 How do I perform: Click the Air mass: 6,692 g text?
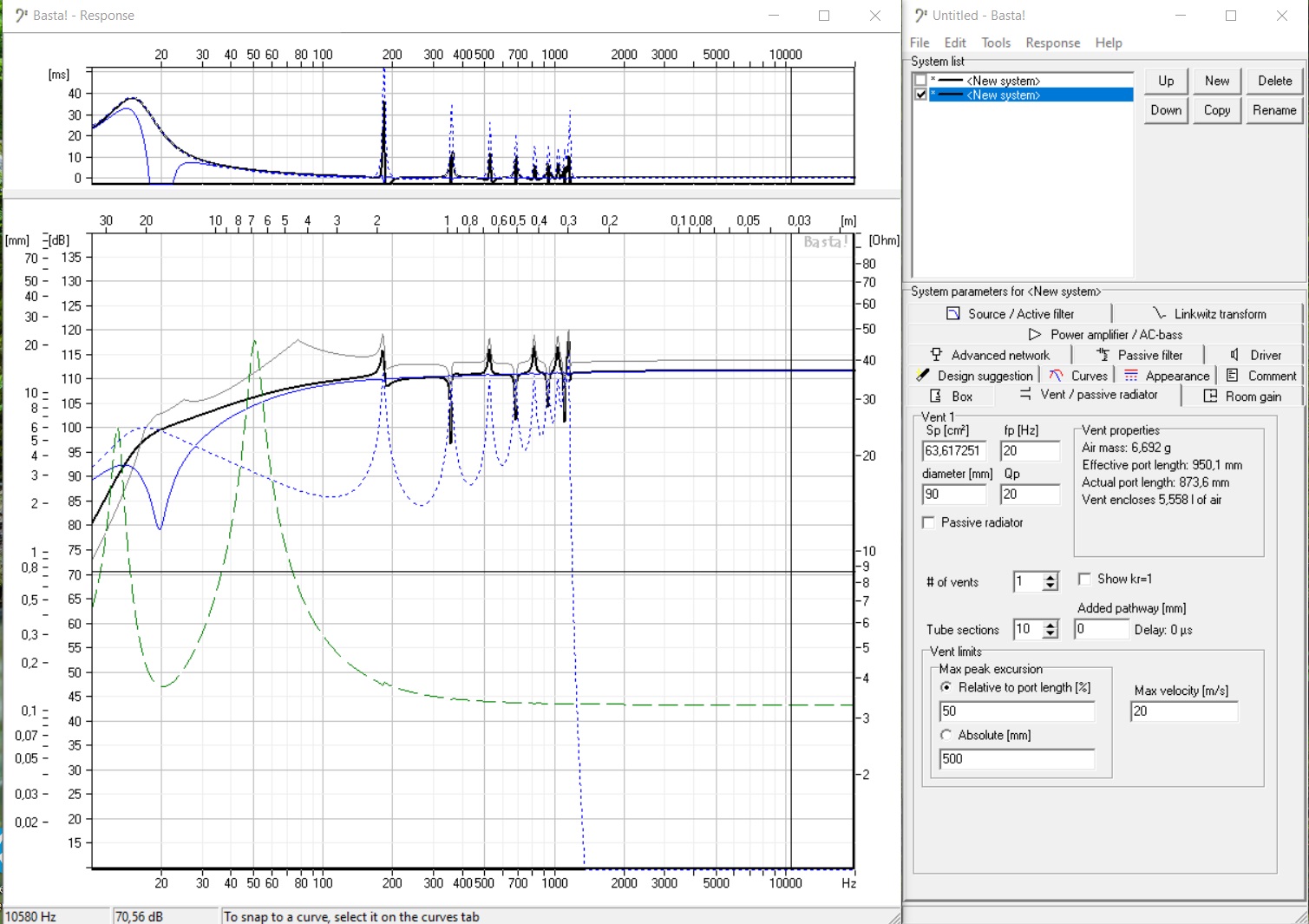click(1126, 448)
